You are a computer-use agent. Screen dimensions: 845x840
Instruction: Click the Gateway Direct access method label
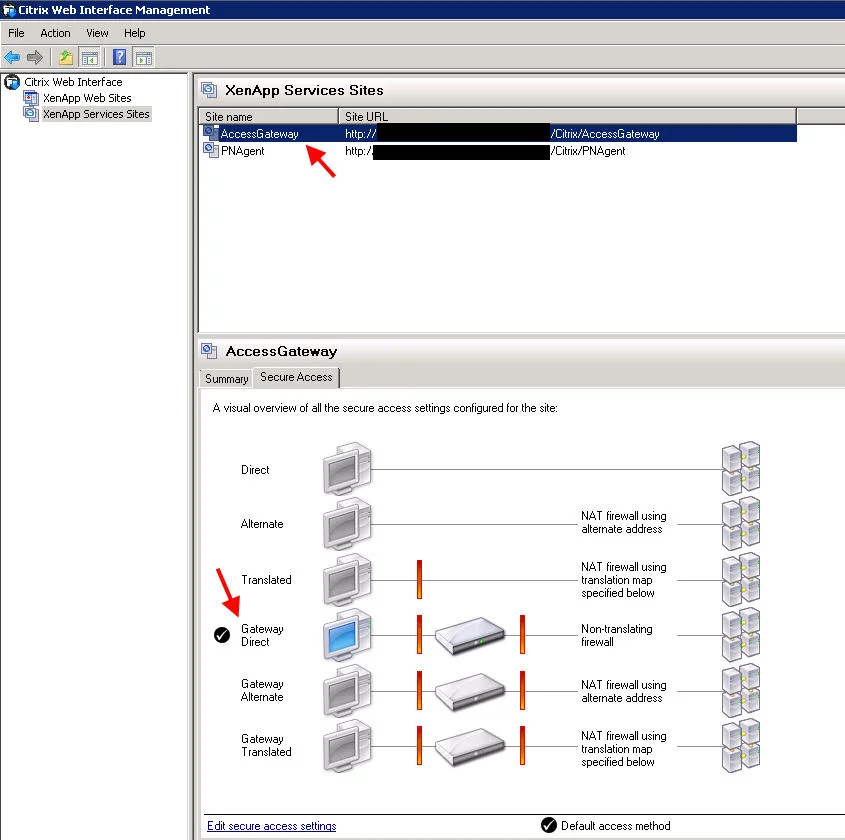click(262, 635)
